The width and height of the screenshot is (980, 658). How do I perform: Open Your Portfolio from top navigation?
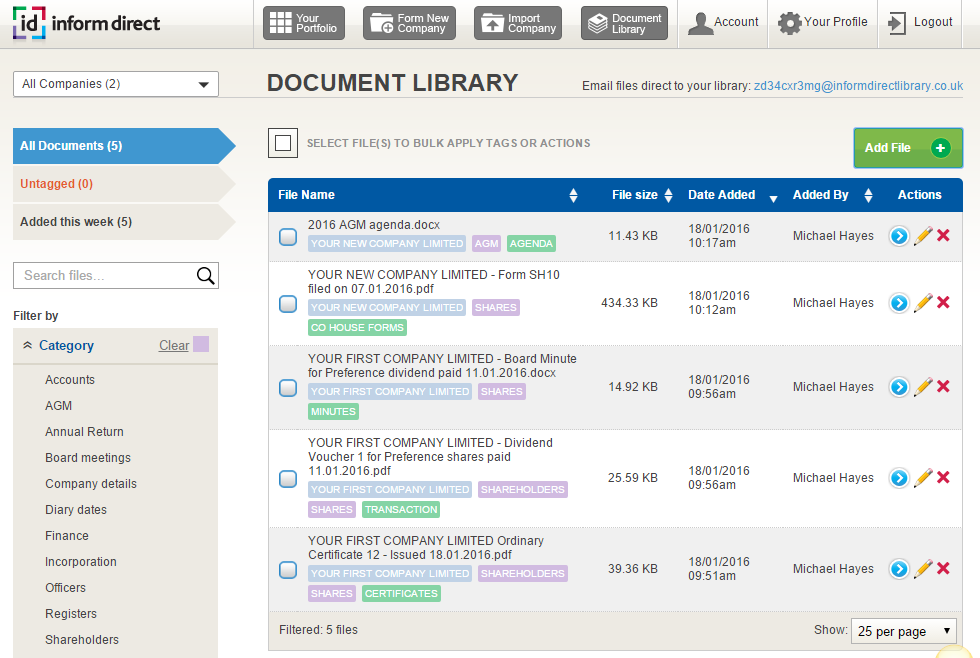pos(304,24)
